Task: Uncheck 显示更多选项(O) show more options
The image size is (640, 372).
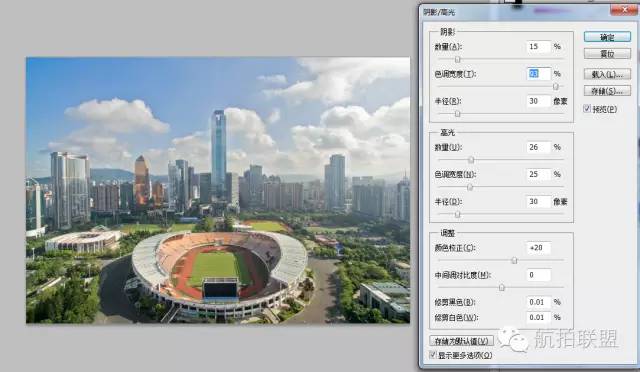Action: (x=433, y=355)
